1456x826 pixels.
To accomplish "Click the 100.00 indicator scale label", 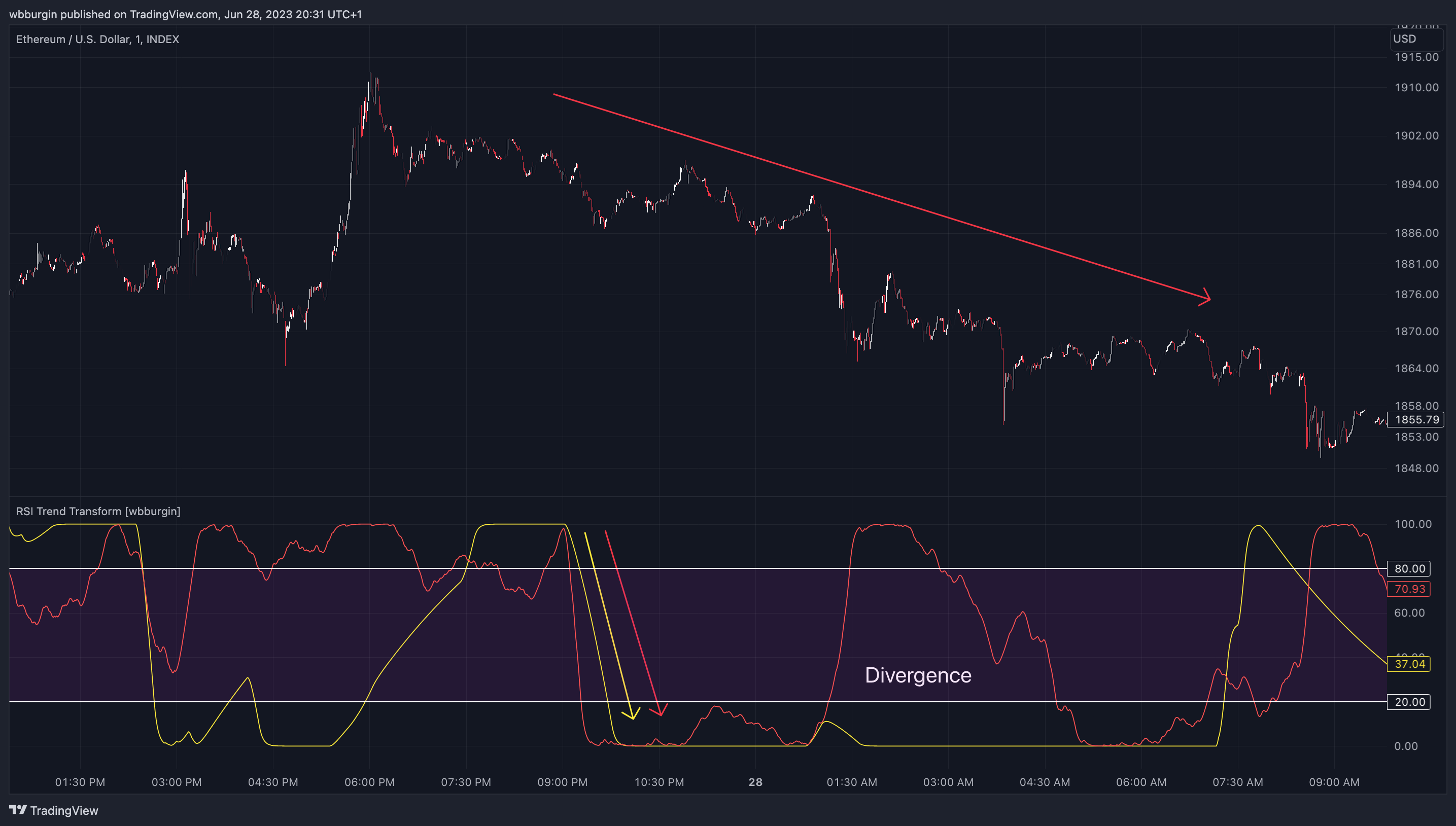I will click(x=1413, y=524).
